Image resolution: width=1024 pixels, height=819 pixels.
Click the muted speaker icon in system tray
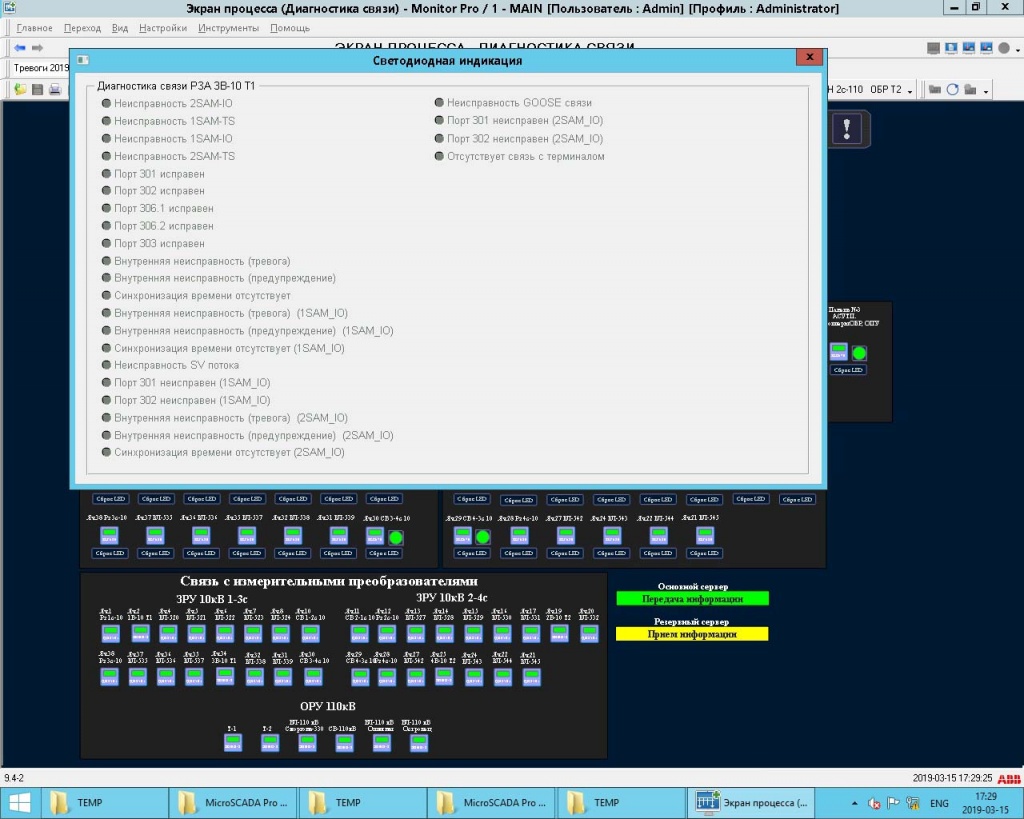(874, 803)
